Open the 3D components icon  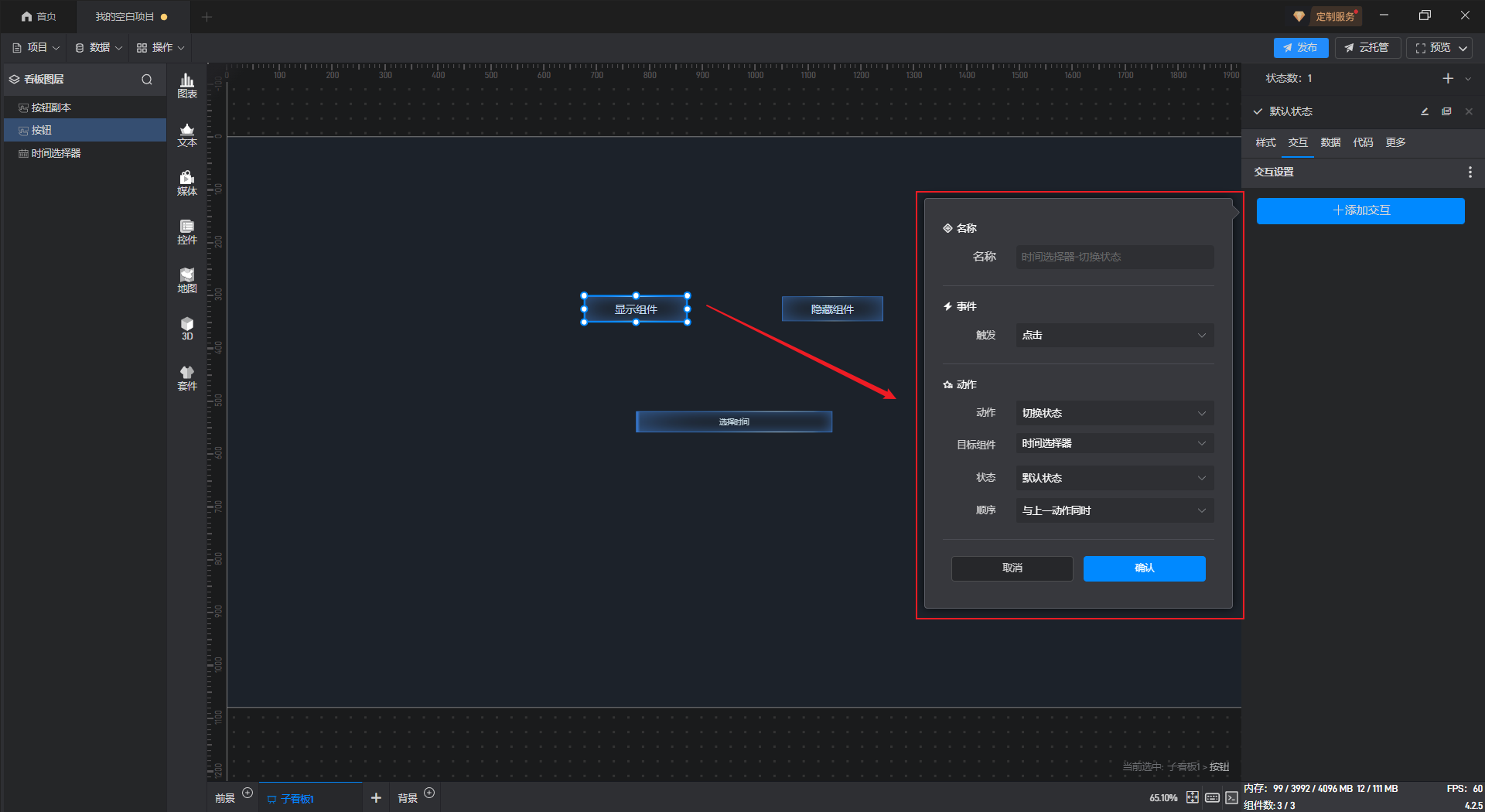[x=187, y=329]
